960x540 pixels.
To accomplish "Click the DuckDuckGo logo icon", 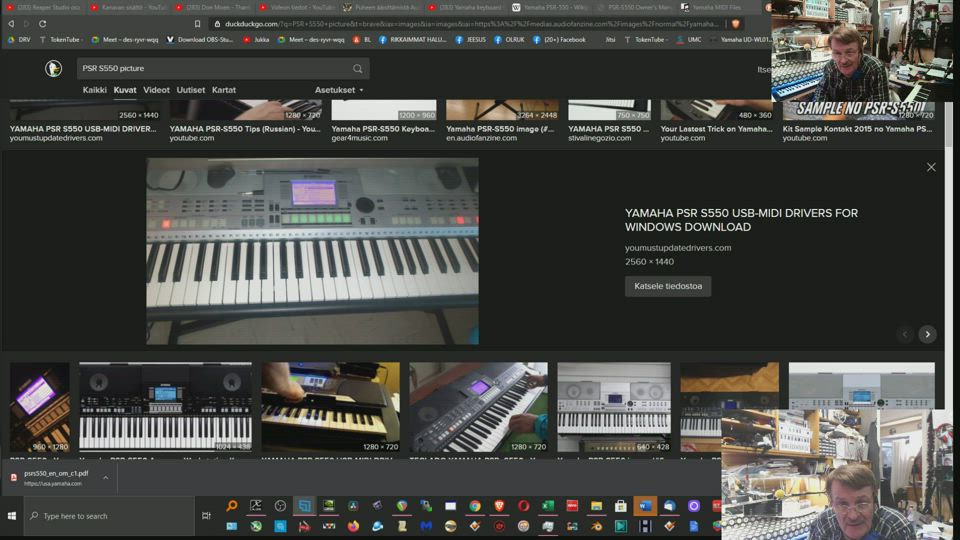I will 53,68.
